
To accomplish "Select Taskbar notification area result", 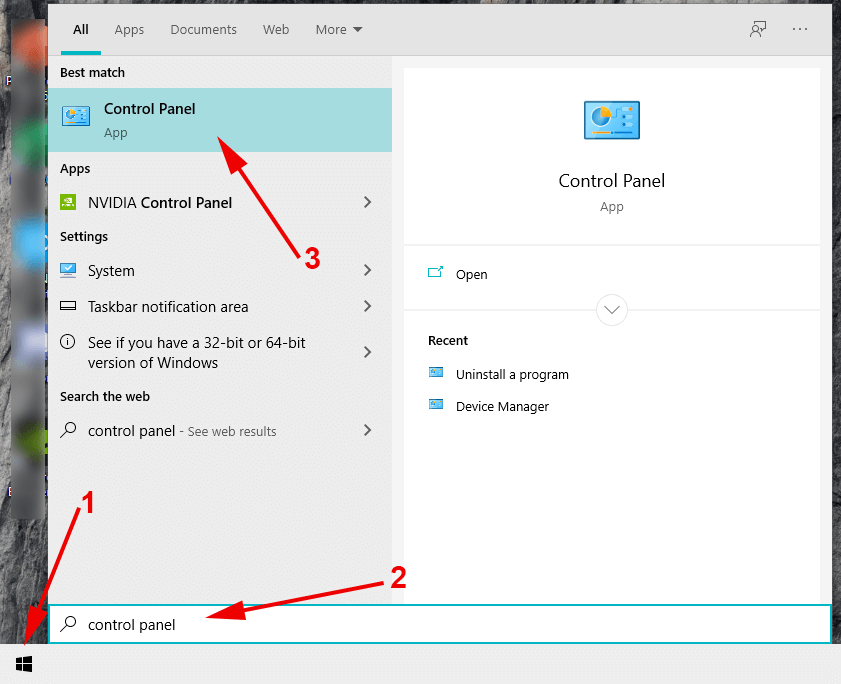I will coord(220,306).
